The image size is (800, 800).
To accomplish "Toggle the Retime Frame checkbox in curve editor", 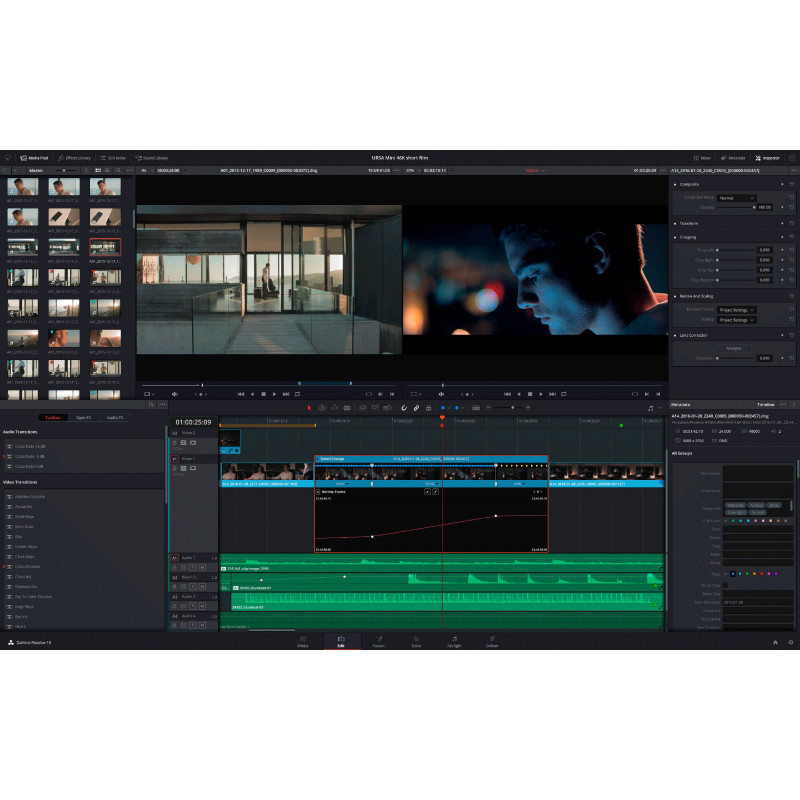I will pos(319,492).
